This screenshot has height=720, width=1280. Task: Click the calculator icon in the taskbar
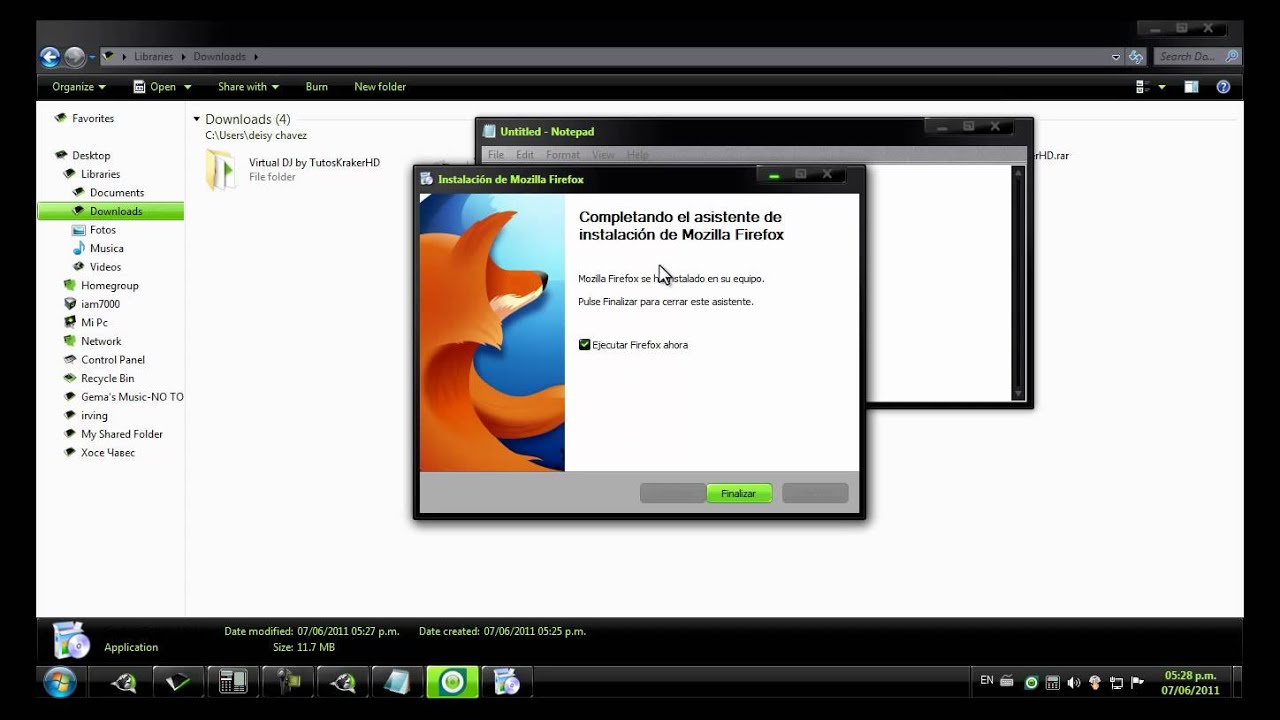233,682
